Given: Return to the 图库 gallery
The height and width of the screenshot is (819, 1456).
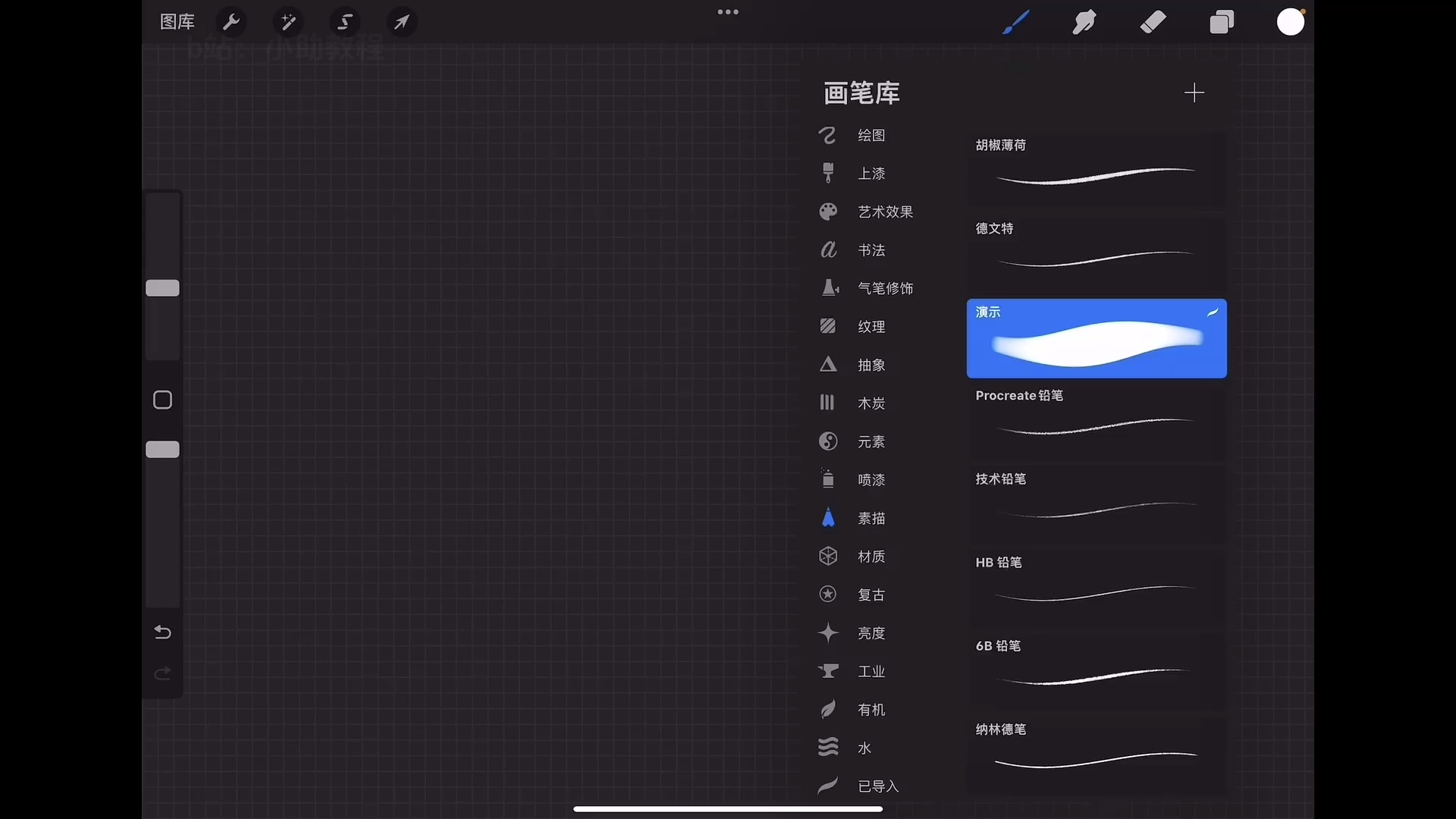Looking at the screenshot, I should (177, 21).
